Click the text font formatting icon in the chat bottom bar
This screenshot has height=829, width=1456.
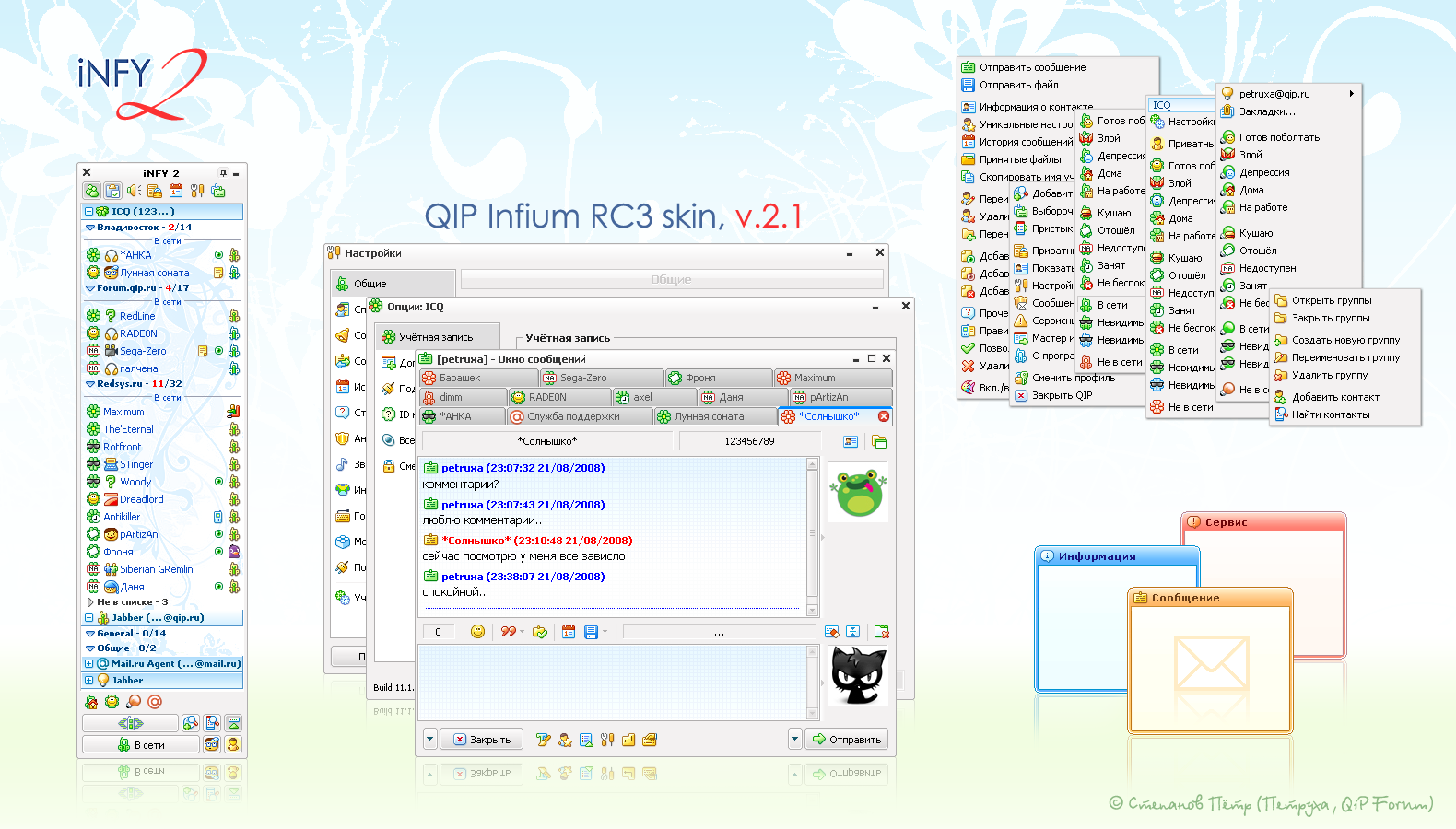click(x=543, y=740)
